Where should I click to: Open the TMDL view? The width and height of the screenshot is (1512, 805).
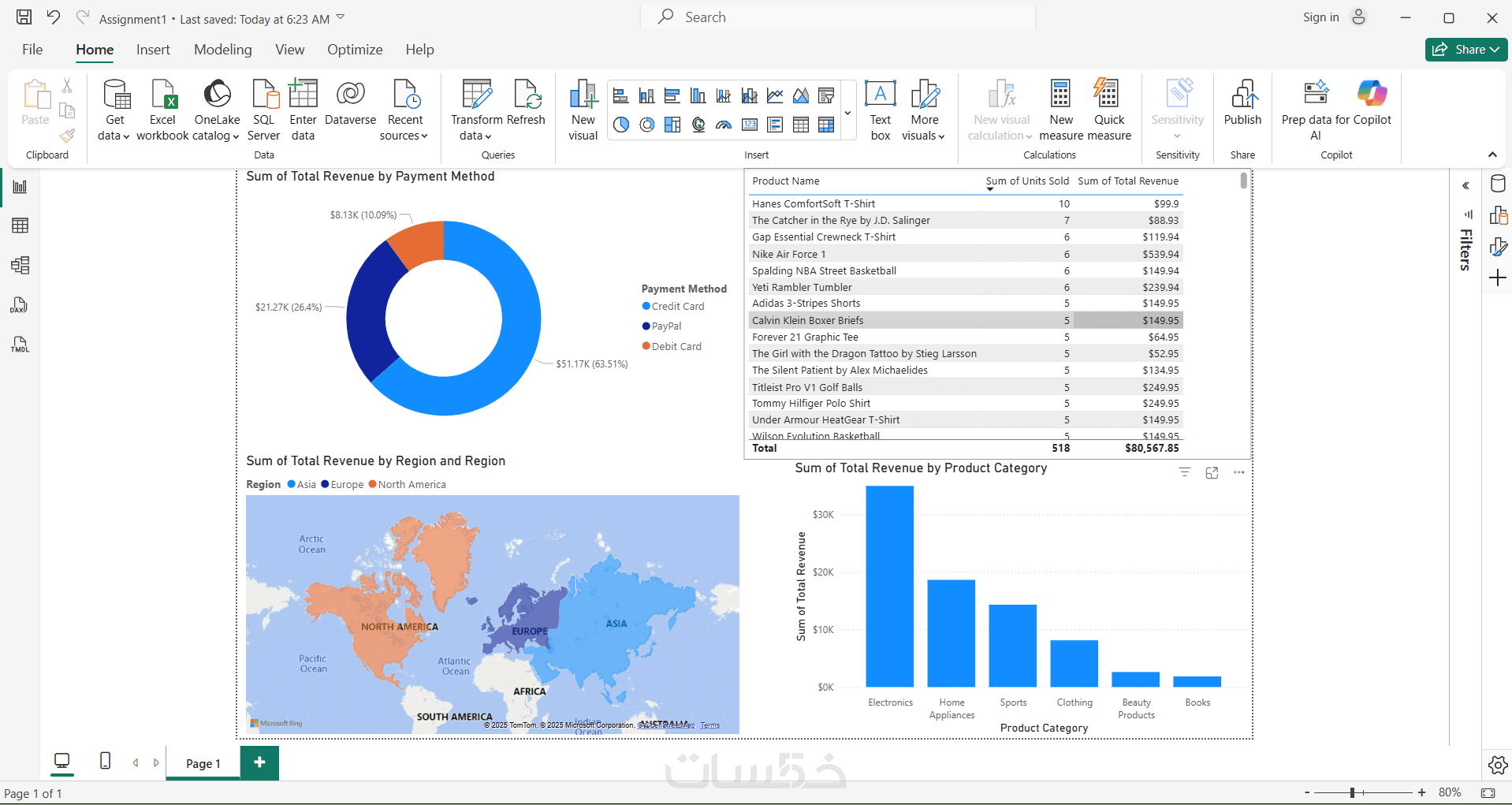(x=20, y=345)
